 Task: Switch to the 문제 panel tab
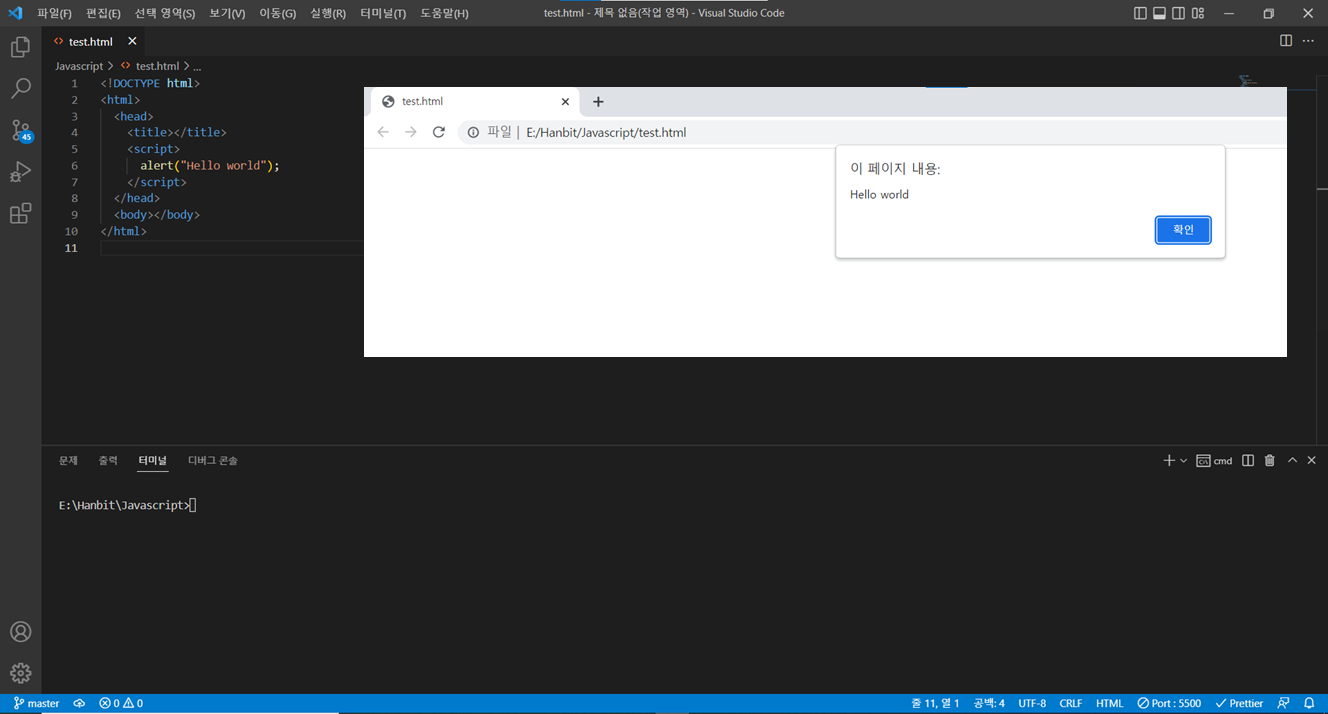coord(68,460)
